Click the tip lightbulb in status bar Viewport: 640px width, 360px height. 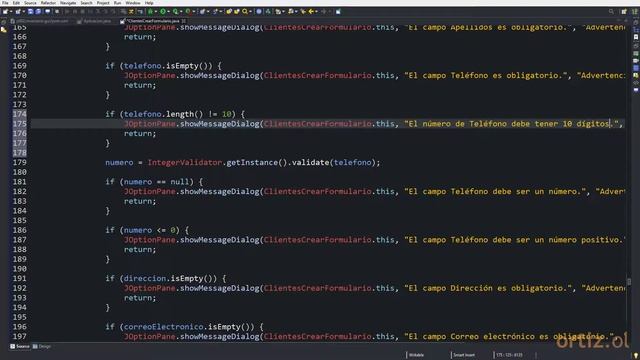click(635, 356)
